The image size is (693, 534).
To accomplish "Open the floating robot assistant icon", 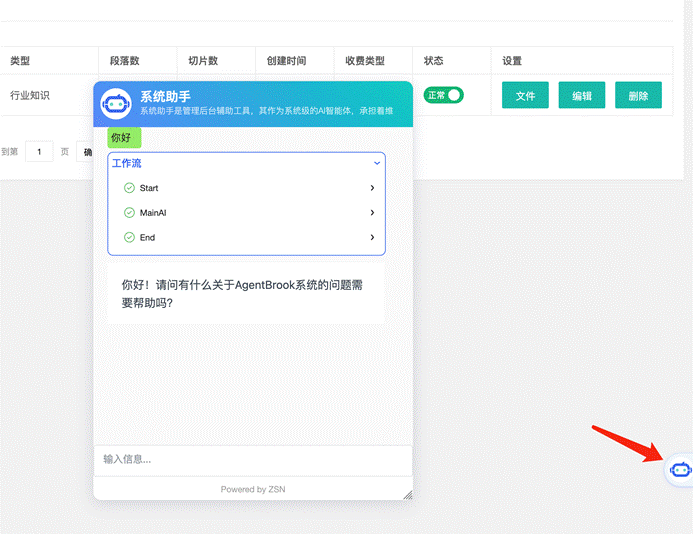I will coord(680,469).
